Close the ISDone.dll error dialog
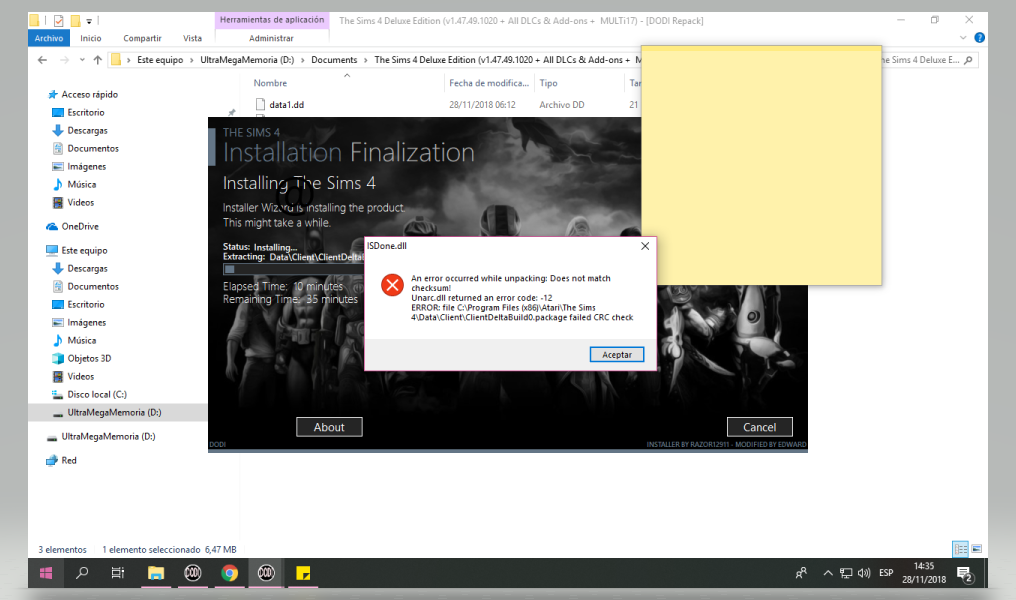 645,245
